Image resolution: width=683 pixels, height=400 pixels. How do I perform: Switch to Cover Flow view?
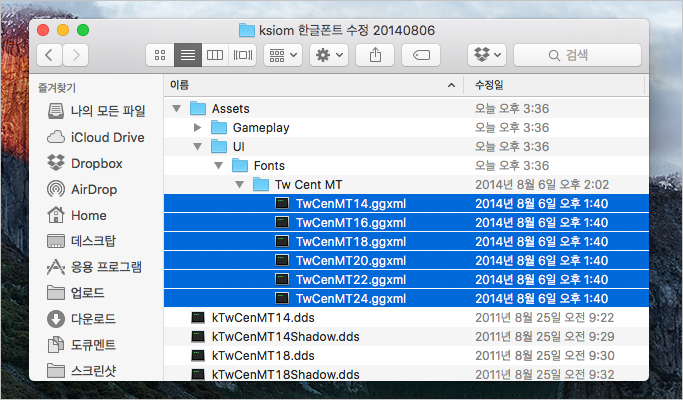coord(243,55)
